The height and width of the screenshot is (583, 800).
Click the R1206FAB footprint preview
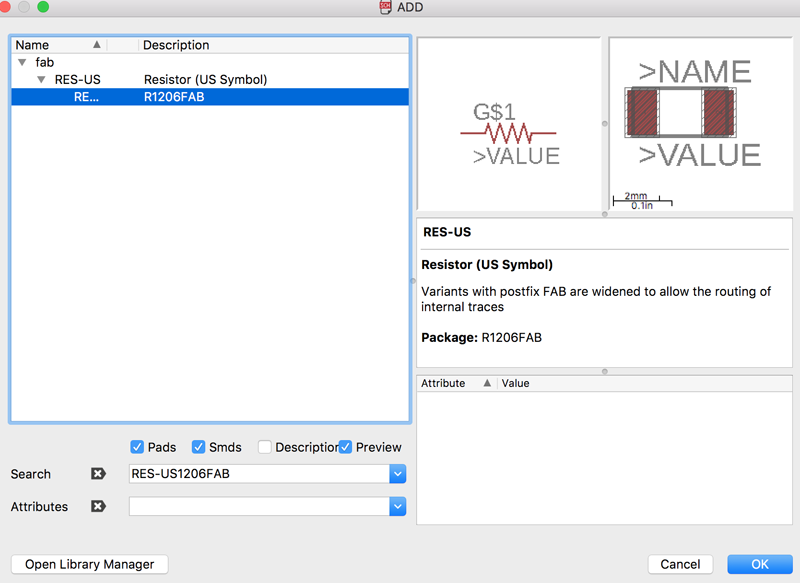tap(701, 123)
